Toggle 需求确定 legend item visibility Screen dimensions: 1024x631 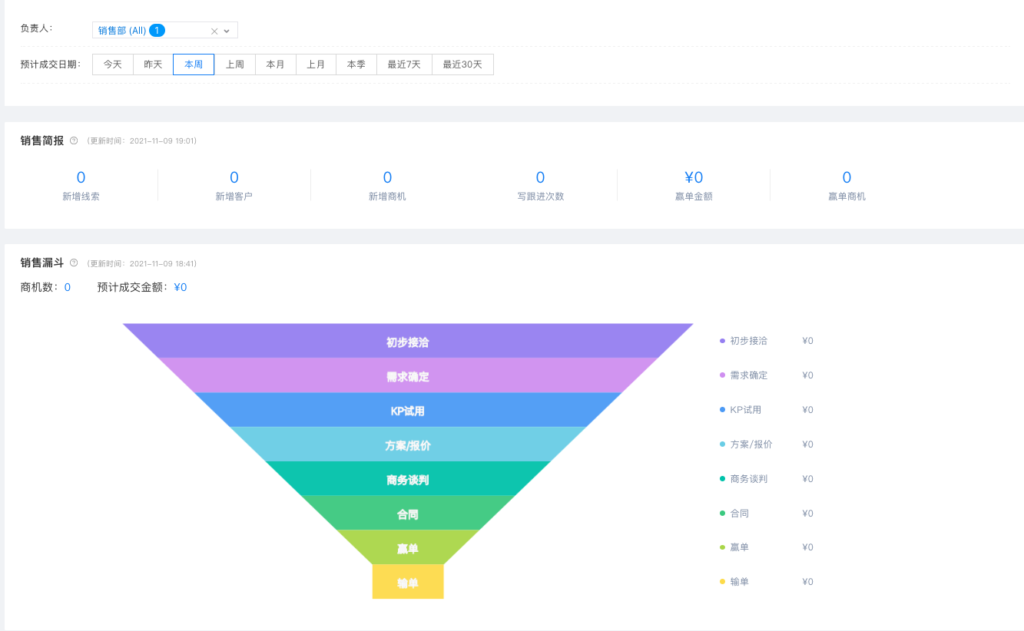click(748, 376)
